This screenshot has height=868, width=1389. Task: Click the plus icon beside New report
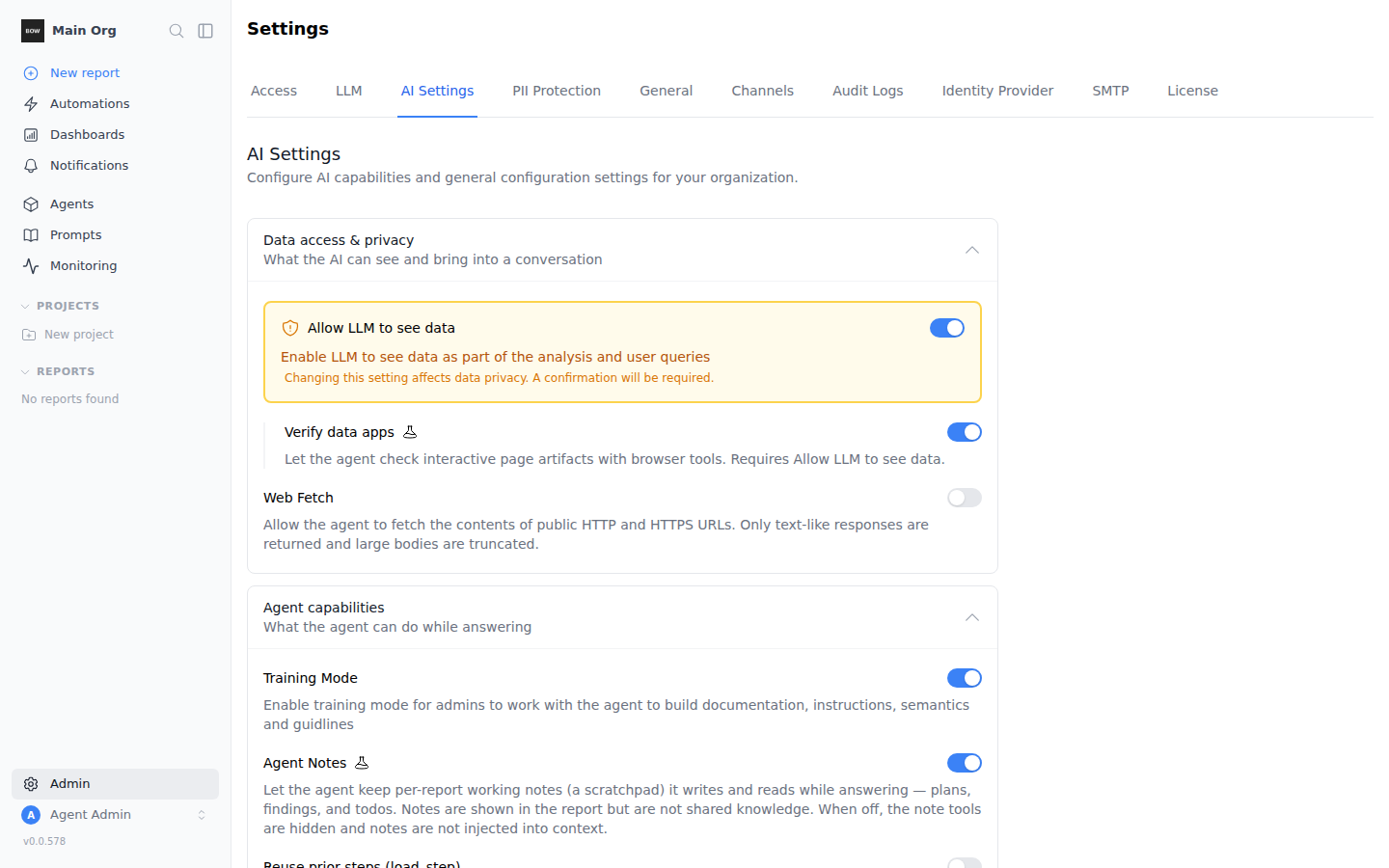[x=31, y=73]
